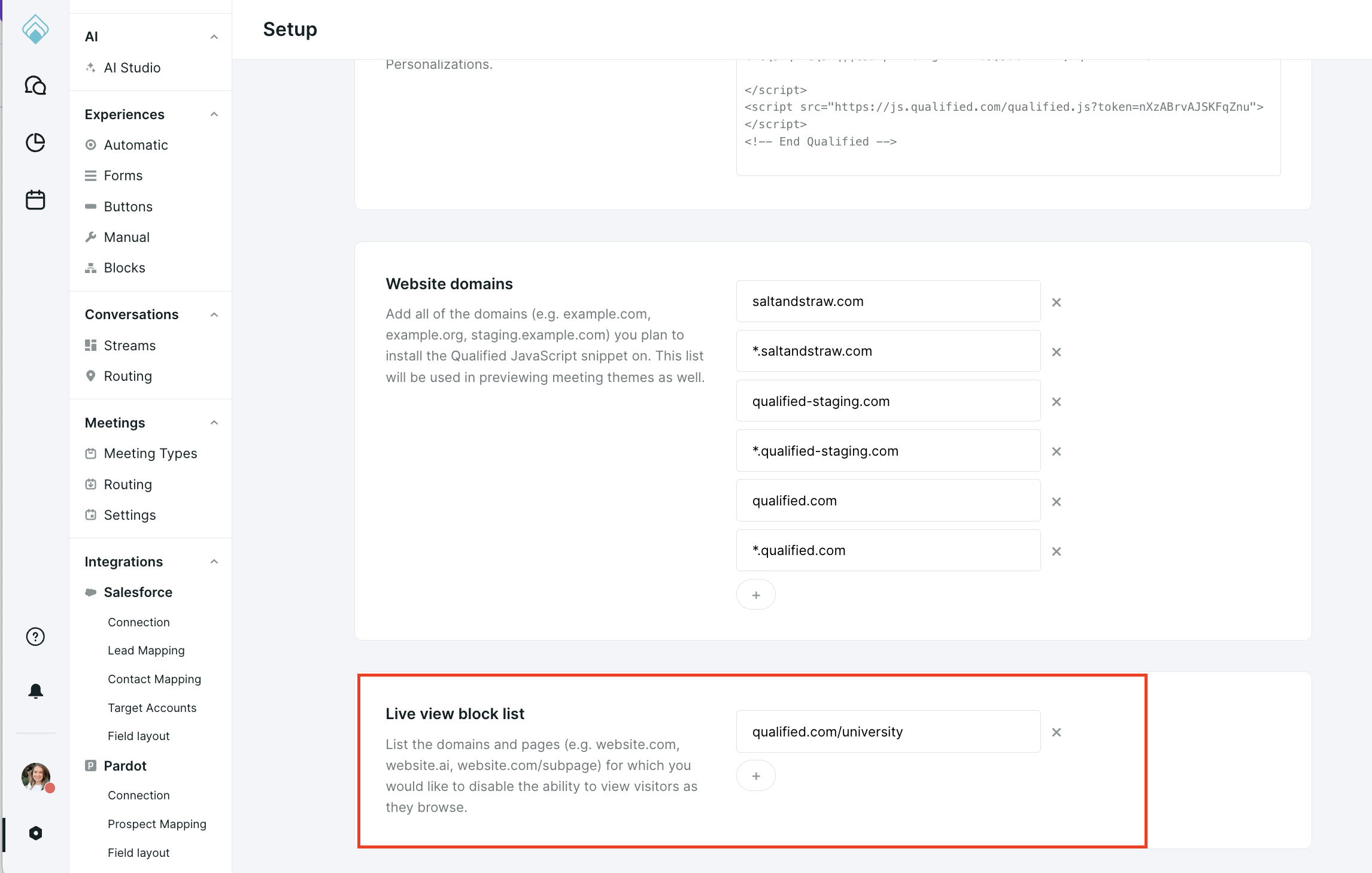Remove the *.qualified.com domain
This screenshot has height=873, width=1372.
tap(1057, 551)
